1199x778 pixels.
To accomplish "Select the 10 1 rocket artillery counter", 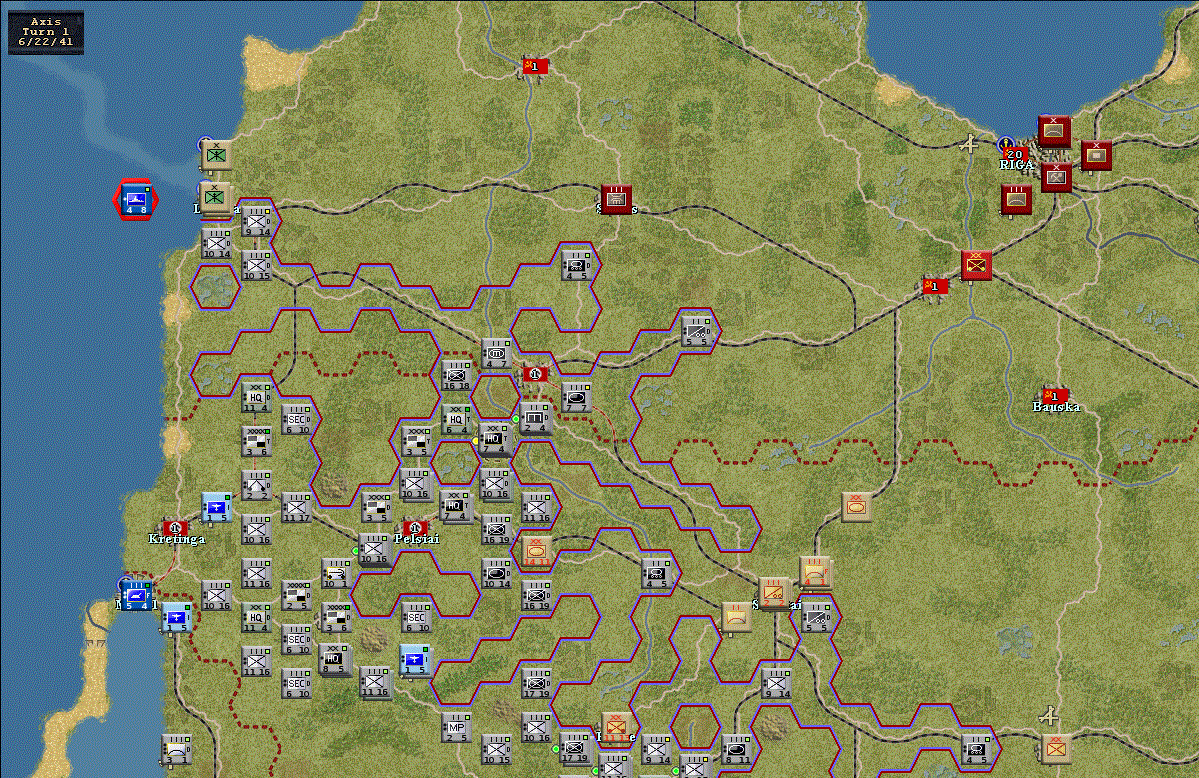I will (x=336, y=574).
